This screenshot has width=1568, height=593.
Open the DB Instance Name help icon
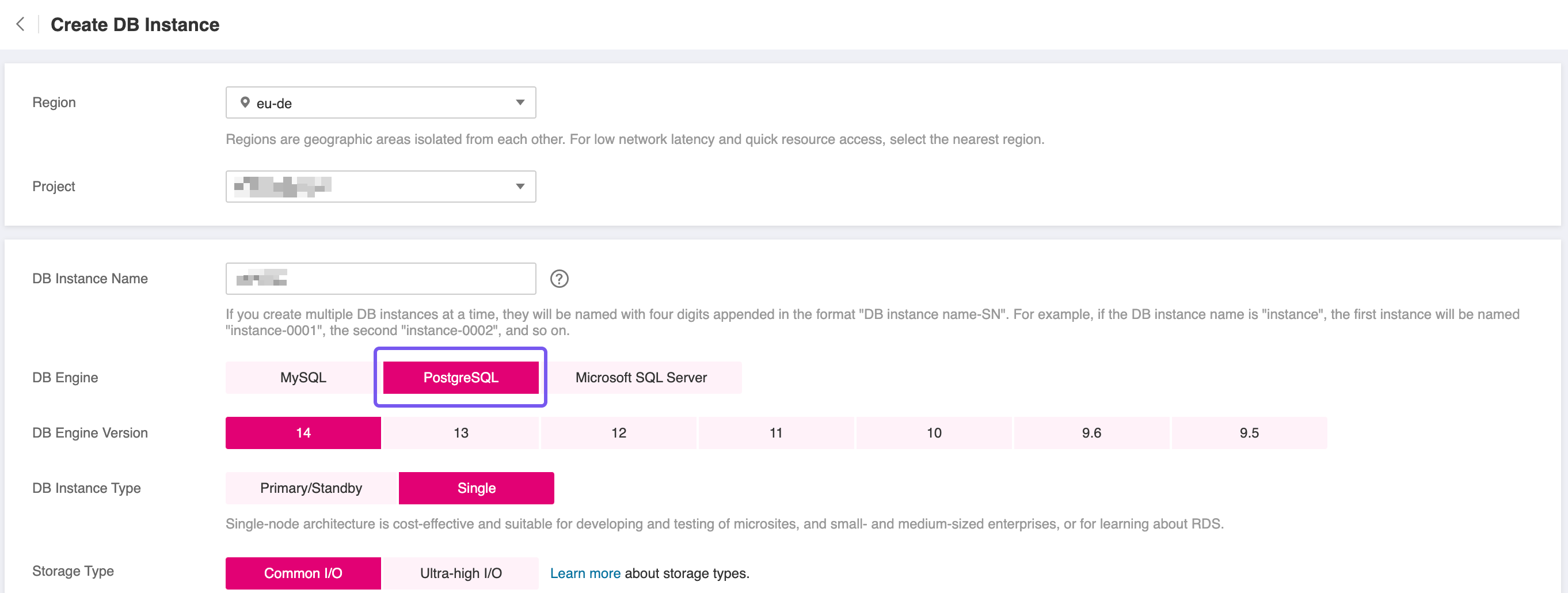[559, 279]
